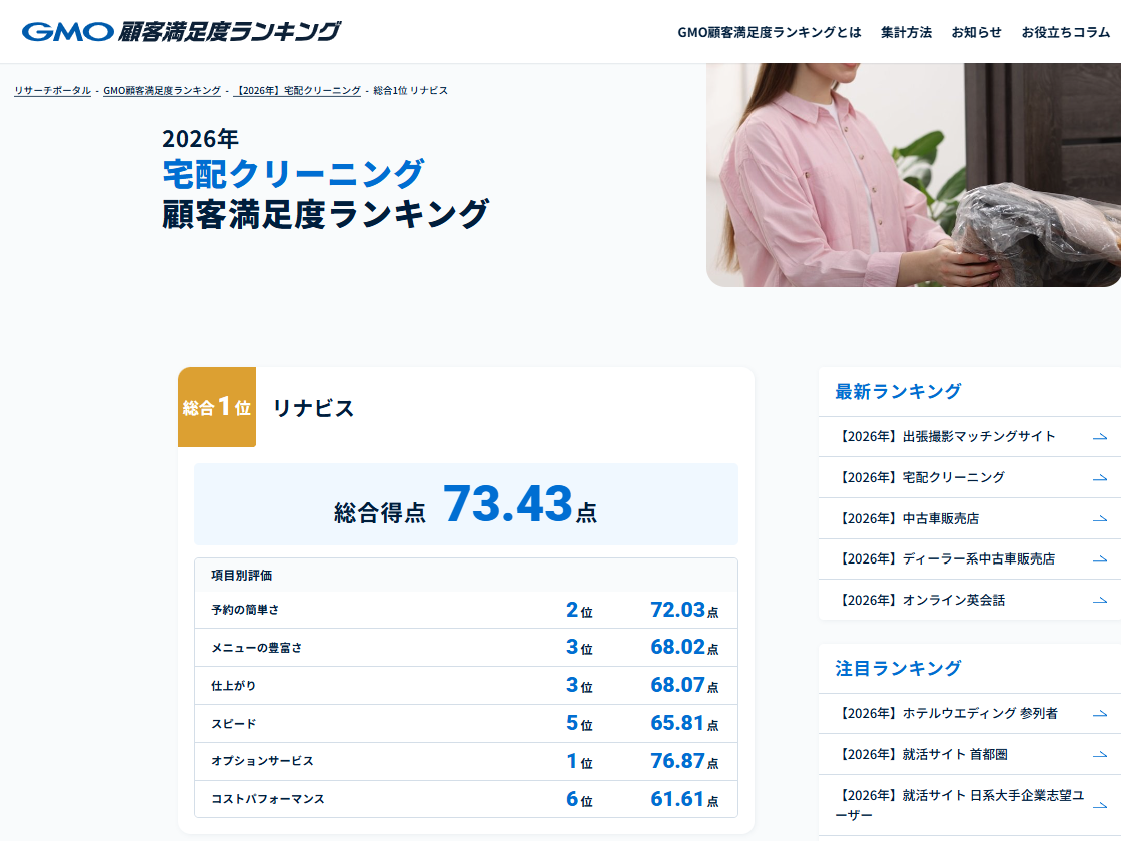Viewport: 1121px width, 841px height.
Task: Select the コストパフォーマンス rating row
Action: [465, 799]
